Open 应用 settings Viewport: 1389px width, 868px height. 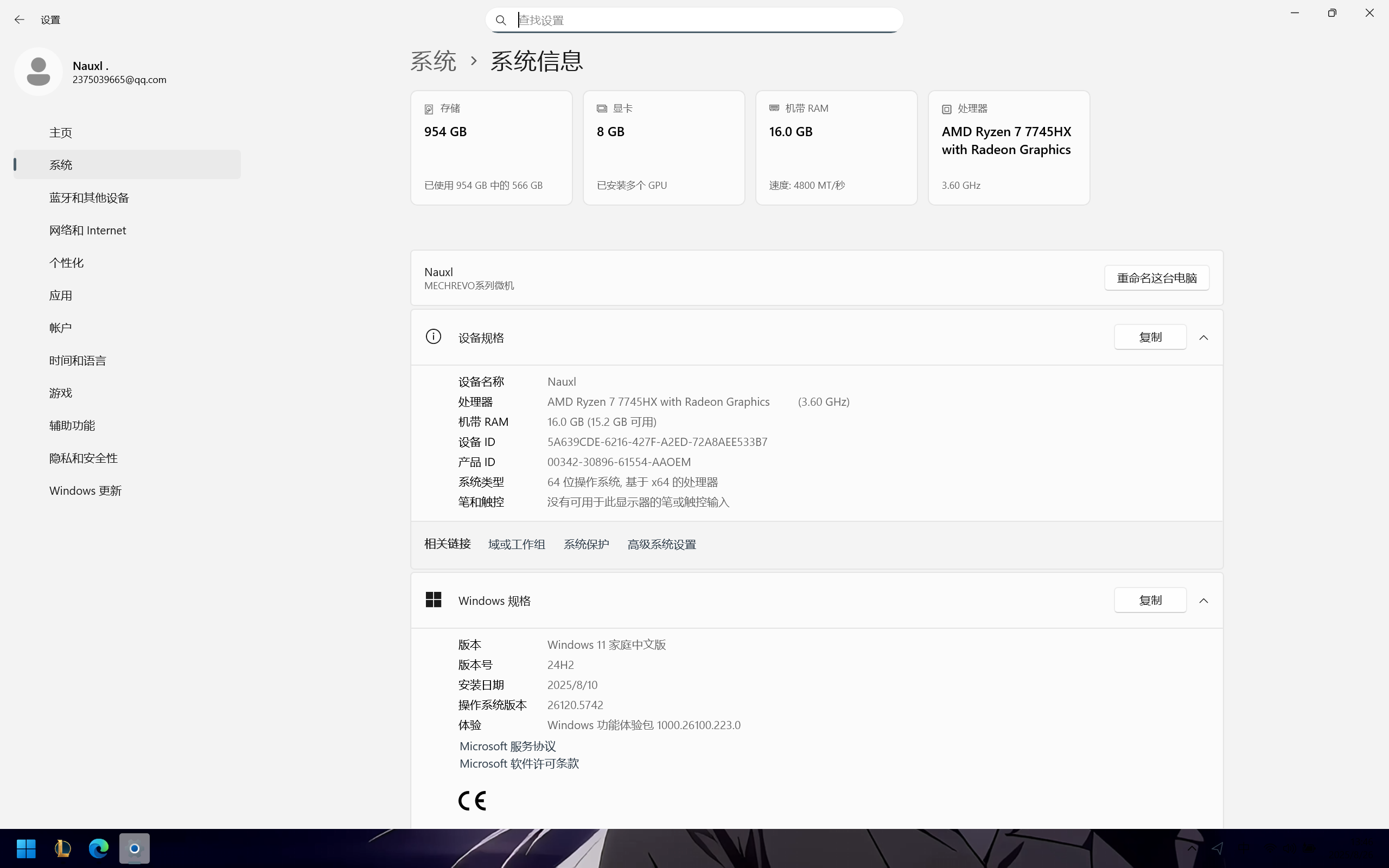[127, 295]
